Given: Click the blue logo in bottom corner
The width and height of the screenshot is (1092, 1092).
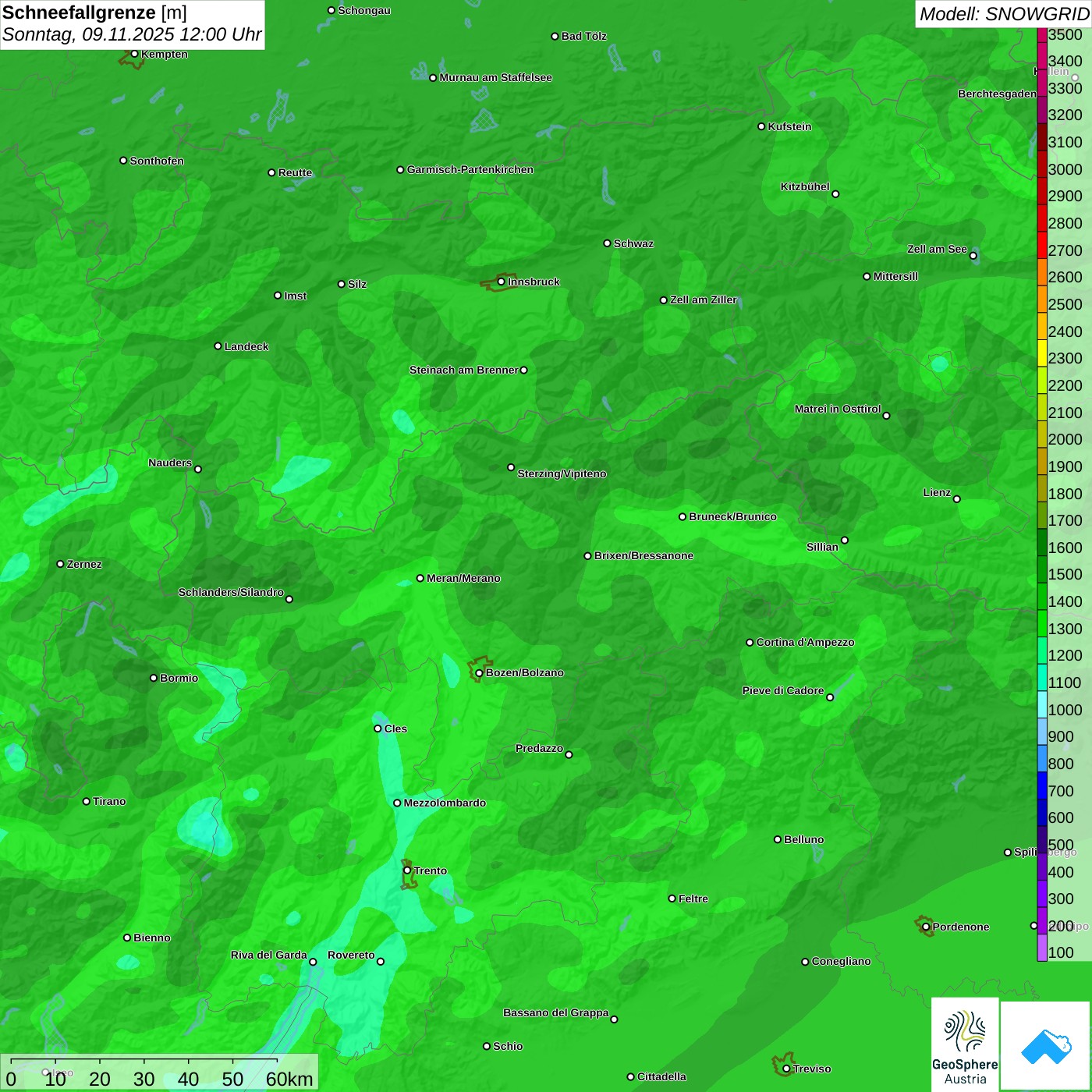Looking at the screenshot, I should point(1046,1046).
